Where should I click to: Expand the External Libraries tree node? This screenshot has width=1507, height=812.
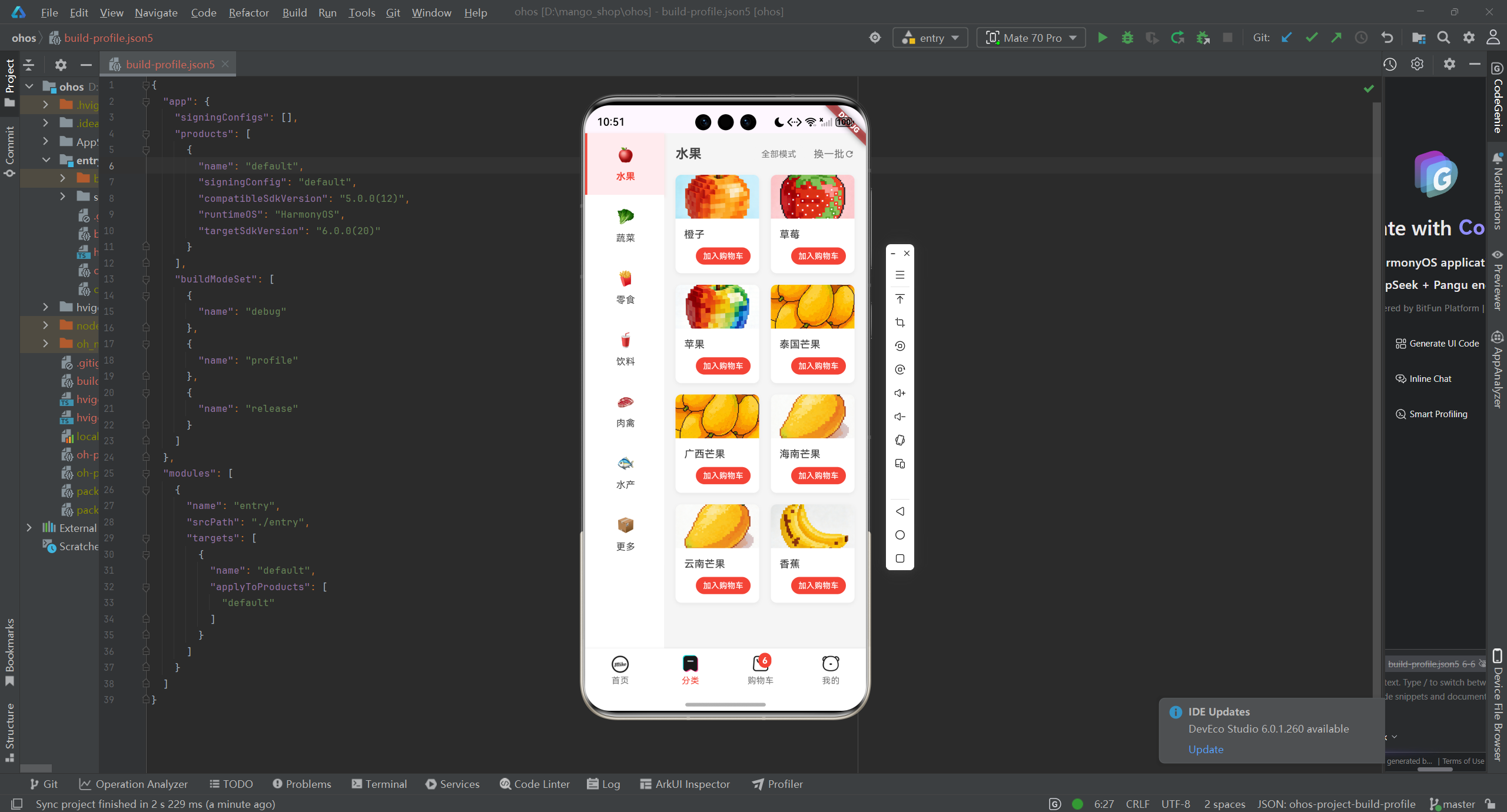[29, 528]
